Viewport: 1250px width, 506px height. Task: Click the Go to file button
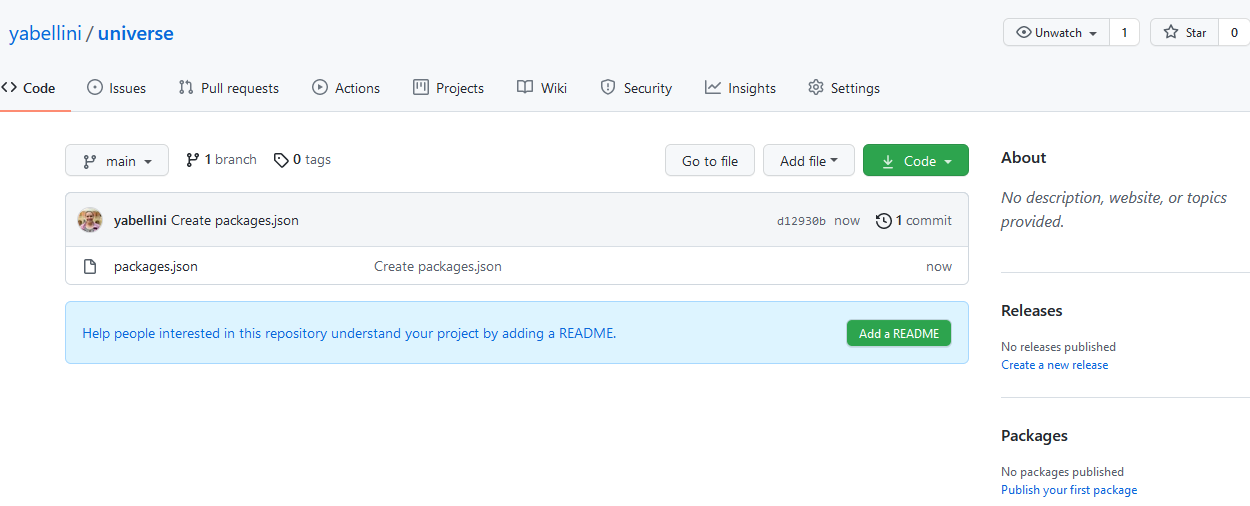pos(709,161)
